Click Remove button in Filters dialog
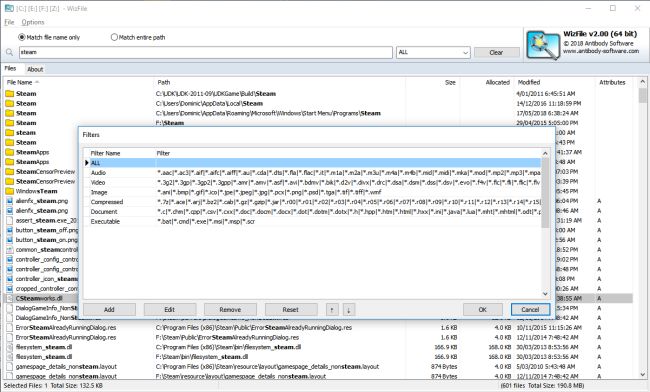 point(230,310)
